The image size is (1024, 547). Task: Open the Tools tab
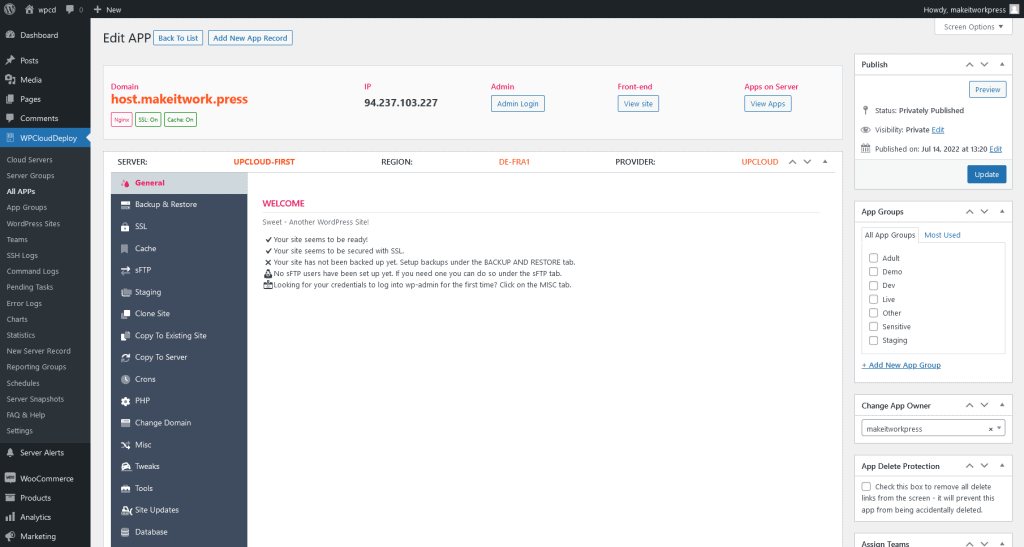click(179, 488)
